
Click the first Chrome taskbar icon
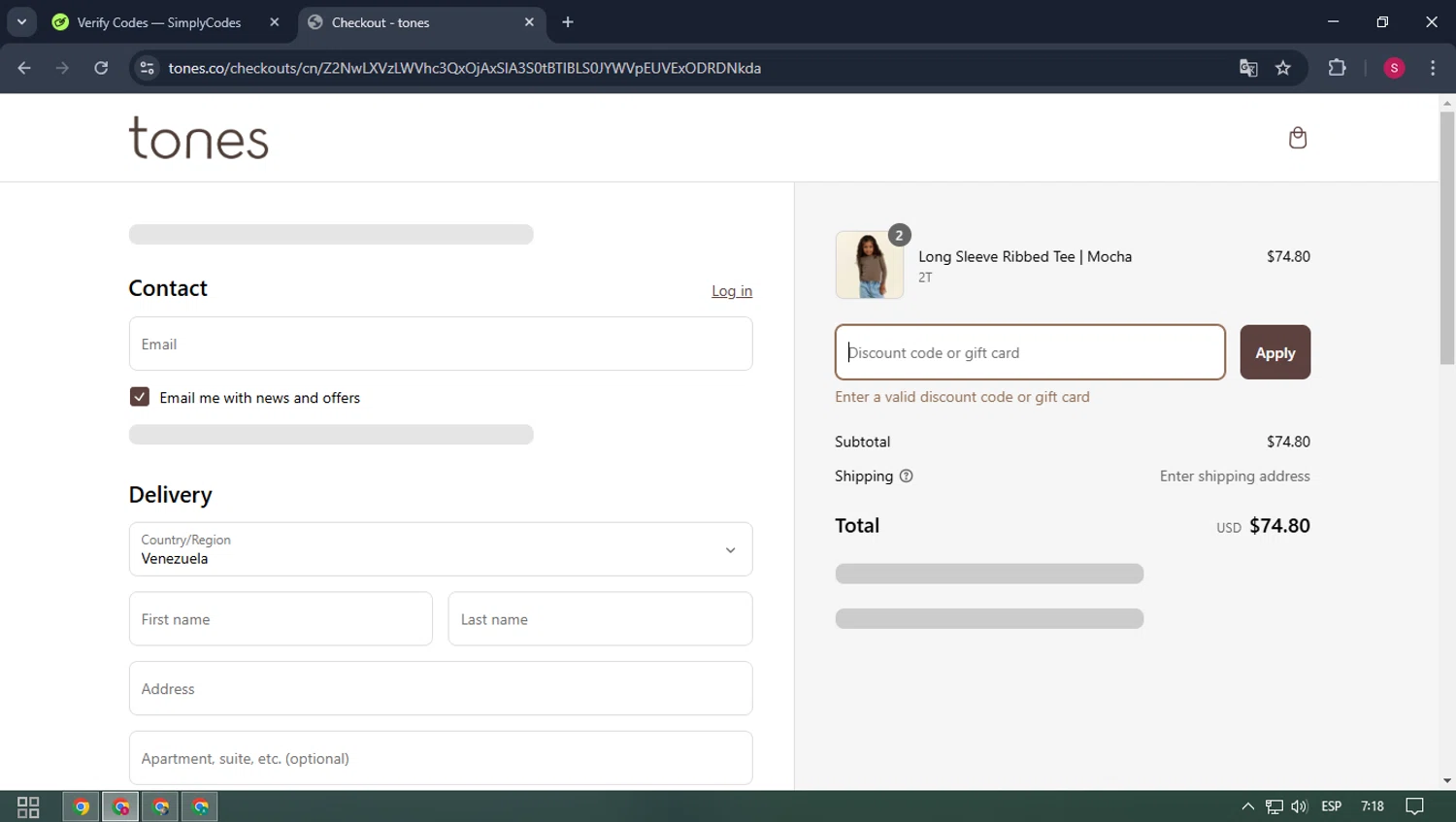82,806
